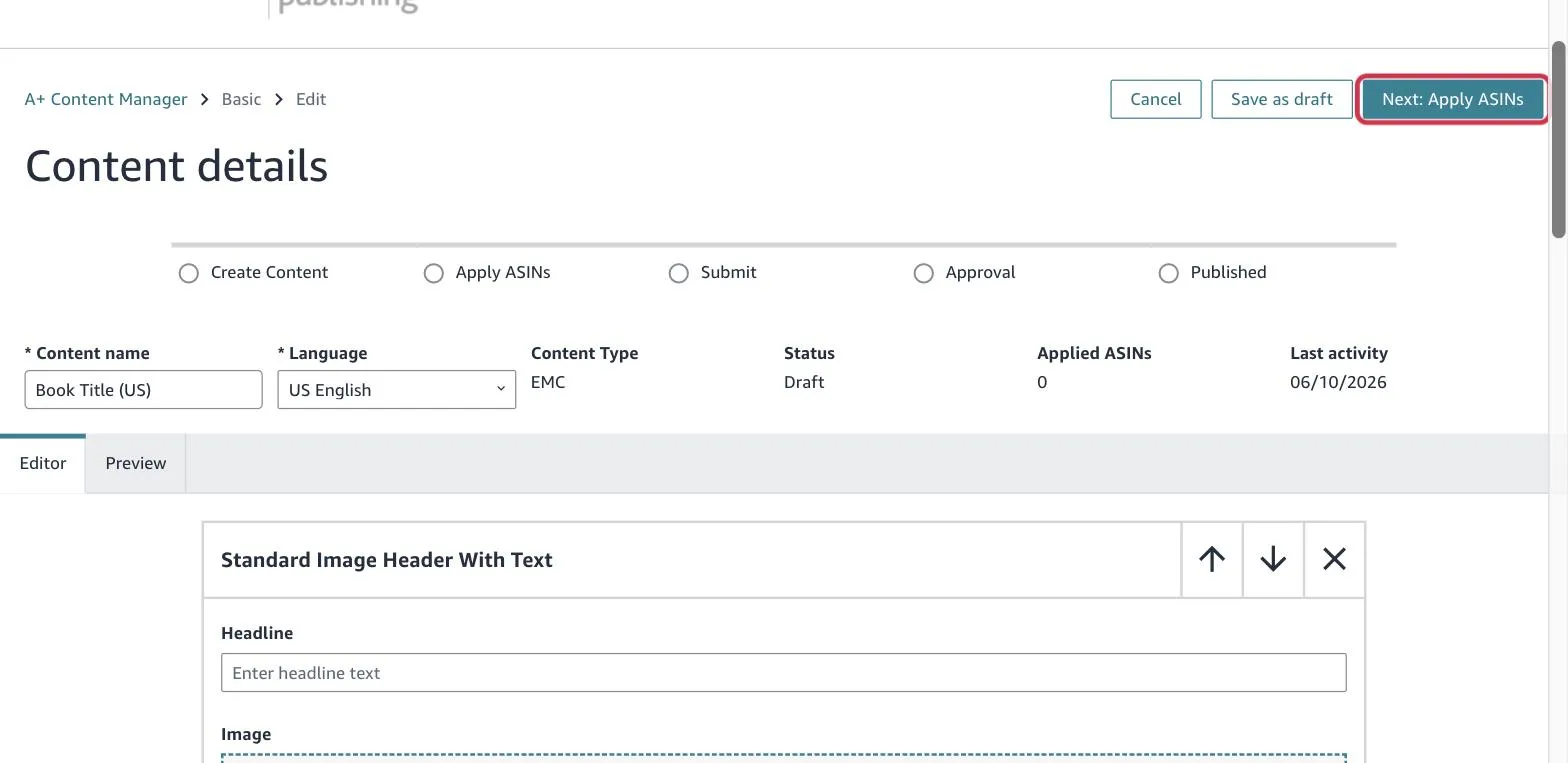Click the Applied ASINs value 0
1568x763 pixels.
coord(1042,382)
